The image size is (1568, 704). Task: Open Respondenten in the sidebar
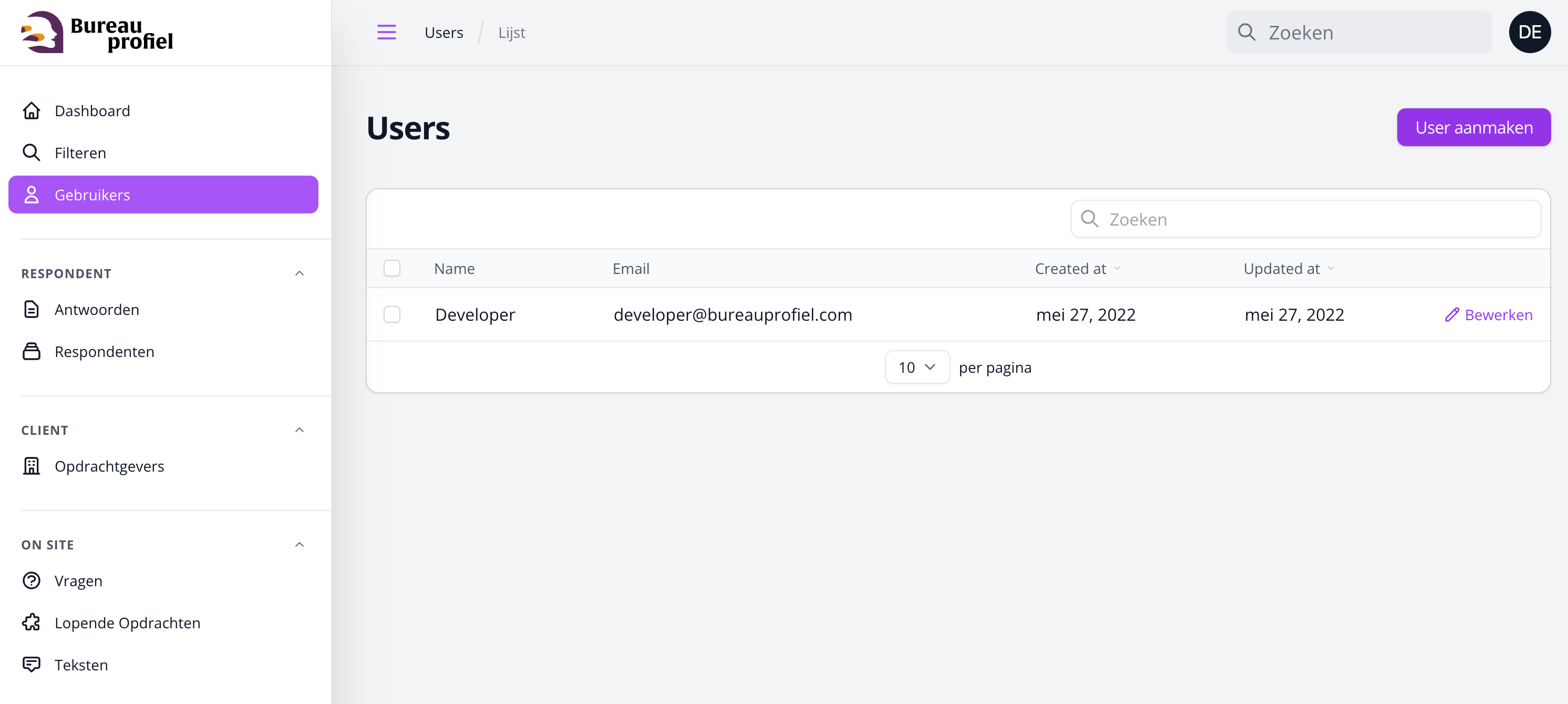[x=163, y=351]
